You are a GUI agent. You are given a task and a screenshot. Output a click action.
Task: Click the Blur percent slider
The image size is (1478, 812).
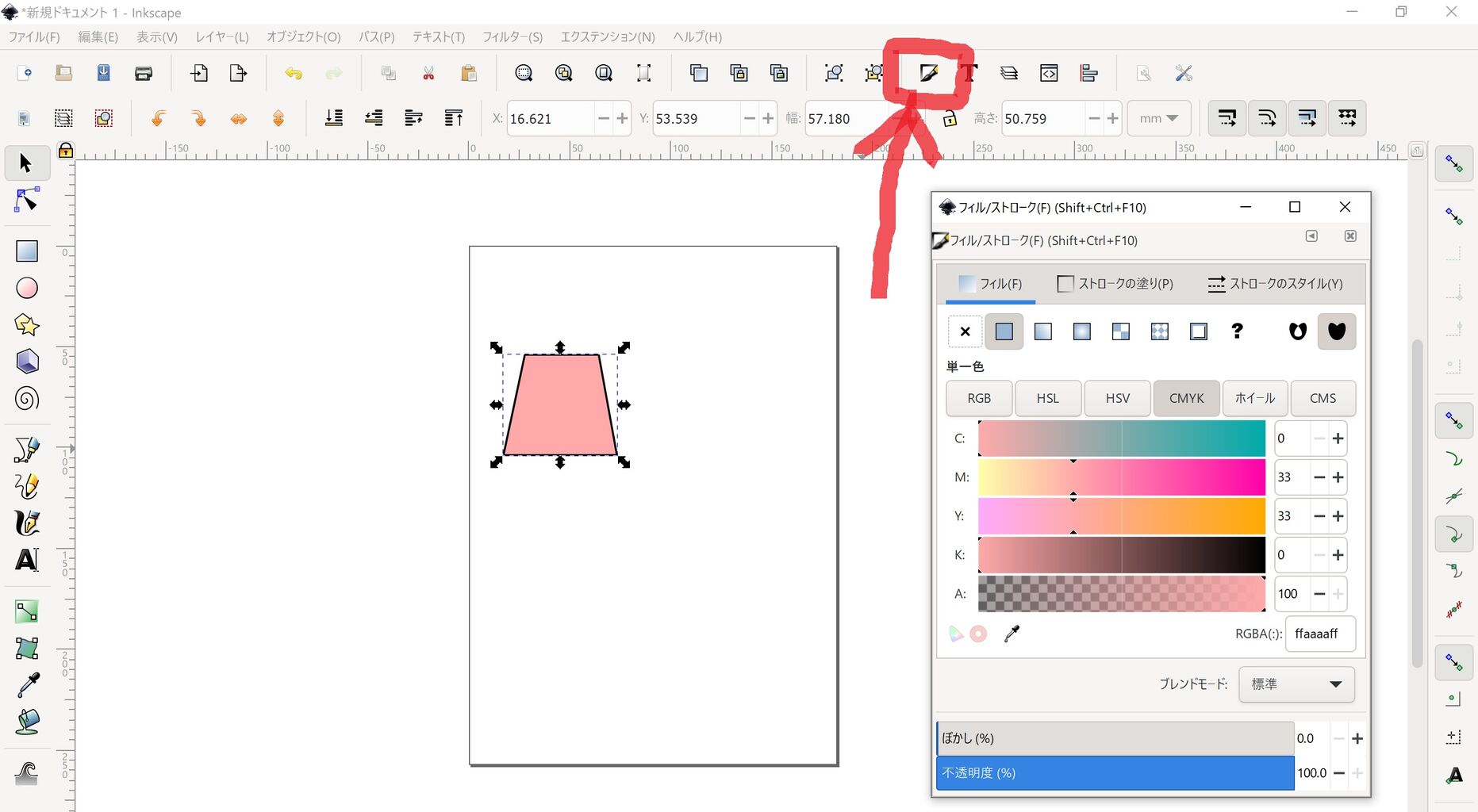coord(1115,738)
